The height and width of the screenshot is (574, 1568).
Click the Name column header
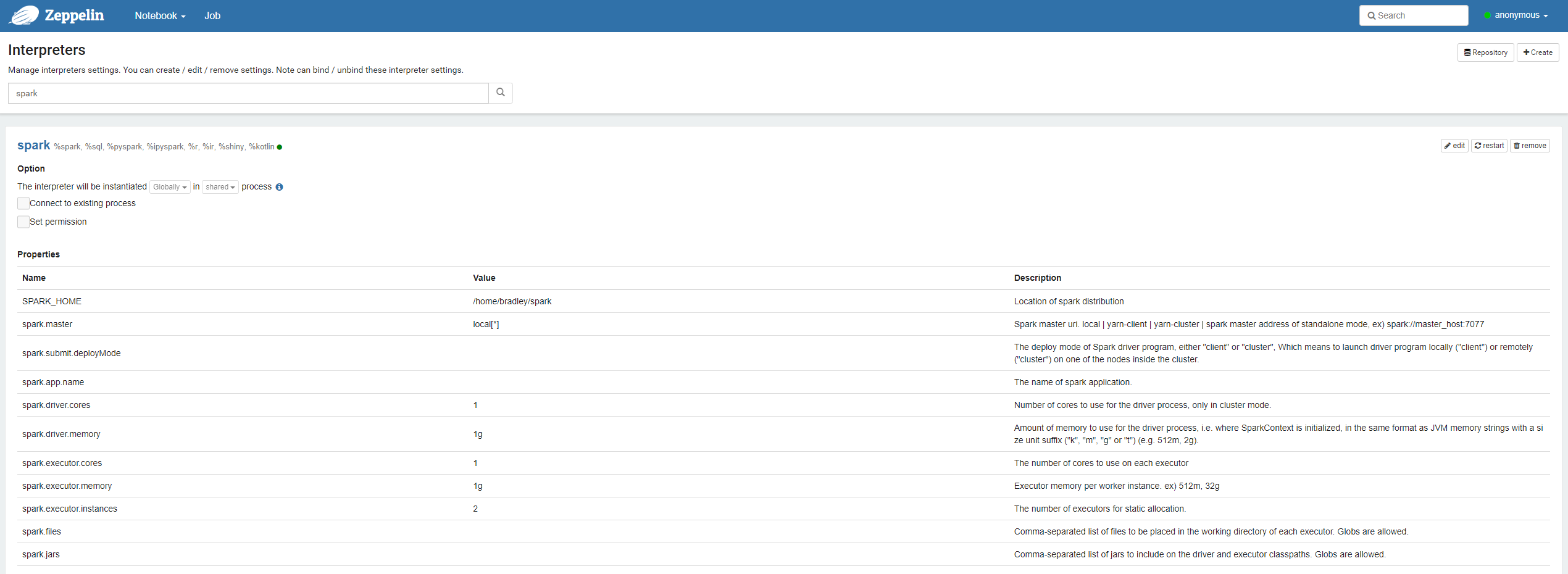tap(34, 278)
